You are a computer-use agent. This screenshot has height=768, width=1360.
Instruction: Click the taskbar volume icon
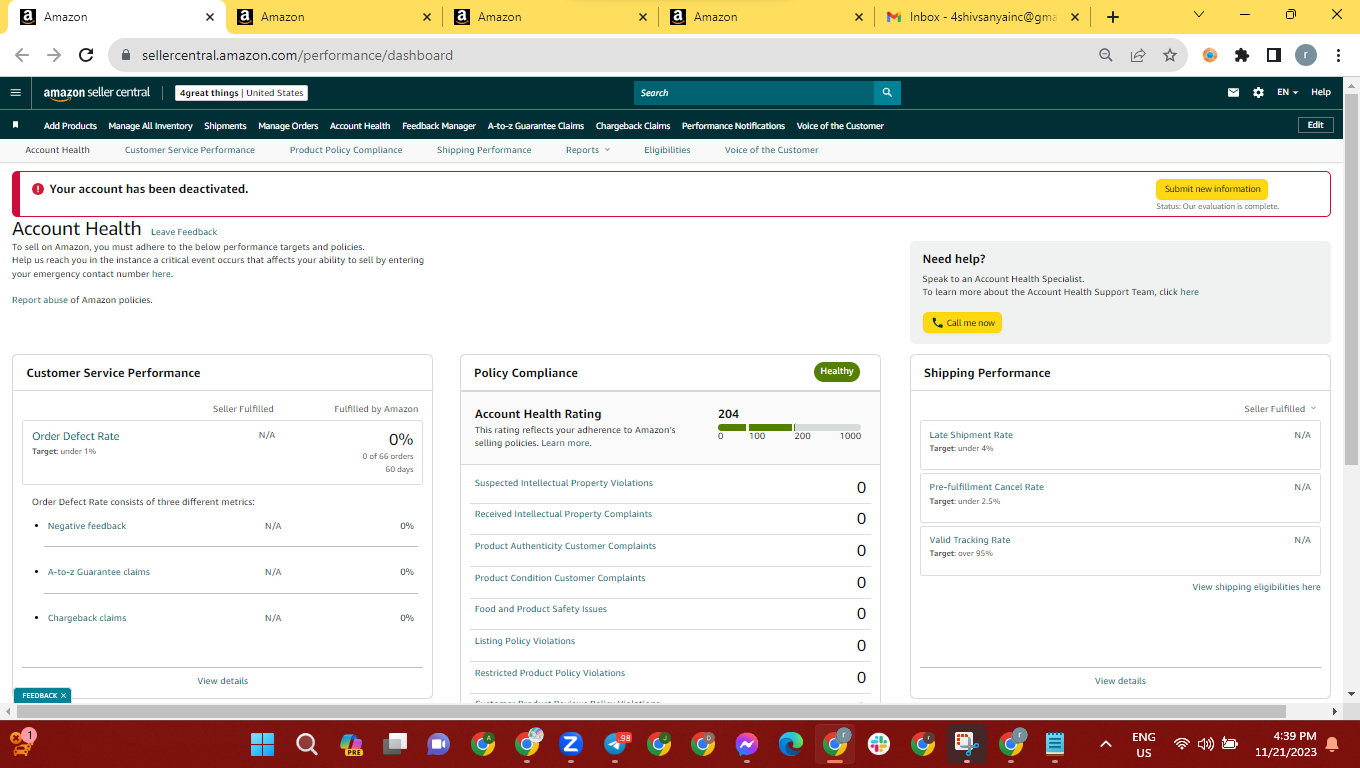(1205, 744)
